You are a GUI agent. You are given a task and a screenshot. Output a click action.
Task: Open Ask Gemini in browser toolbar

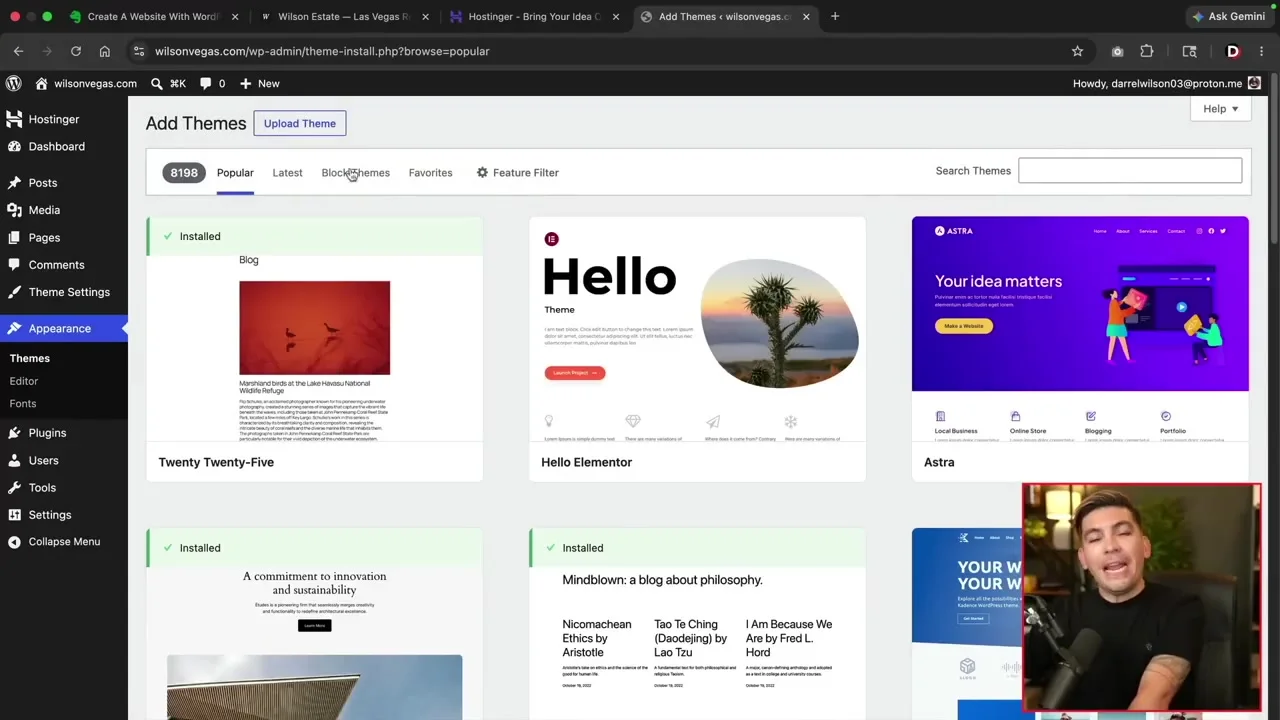click(x=1229, y=17)
